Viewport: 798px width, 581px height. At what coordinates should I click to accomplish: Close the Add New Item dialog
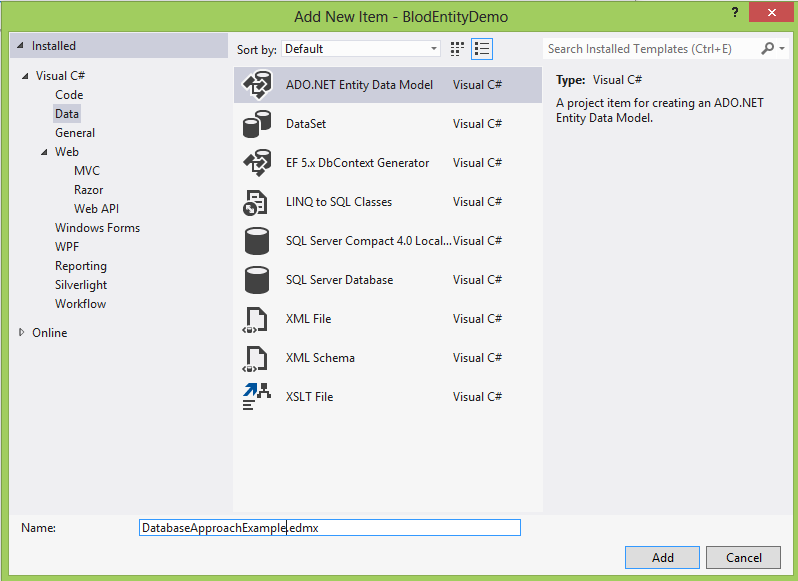coord(772,12)
